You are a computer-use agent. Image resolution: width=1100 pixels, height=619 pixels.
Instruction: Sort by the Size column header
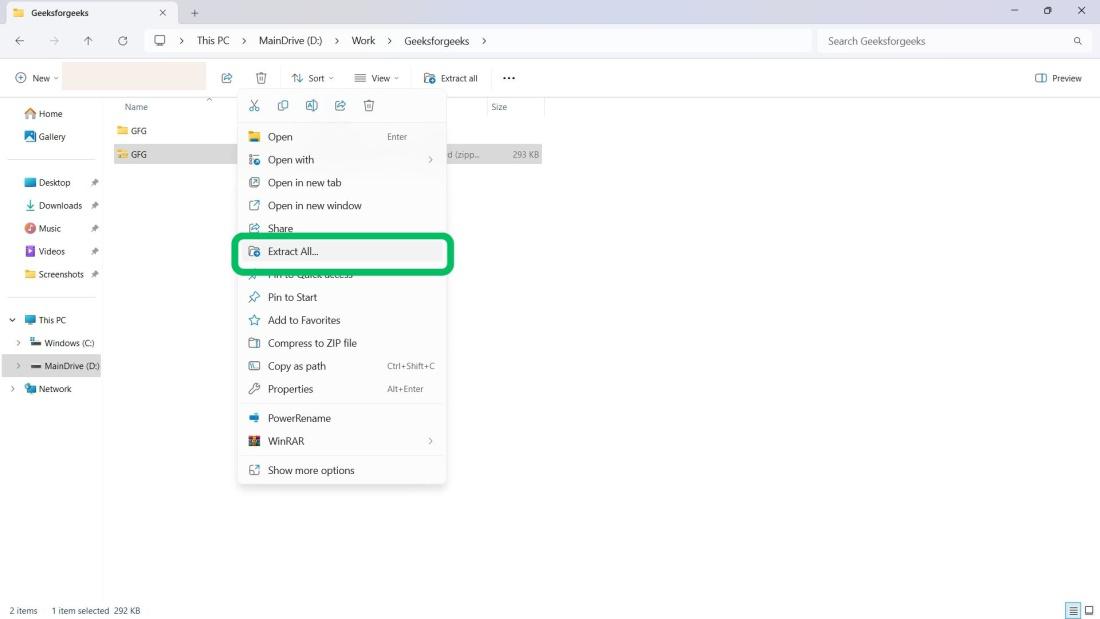[499, 107]
